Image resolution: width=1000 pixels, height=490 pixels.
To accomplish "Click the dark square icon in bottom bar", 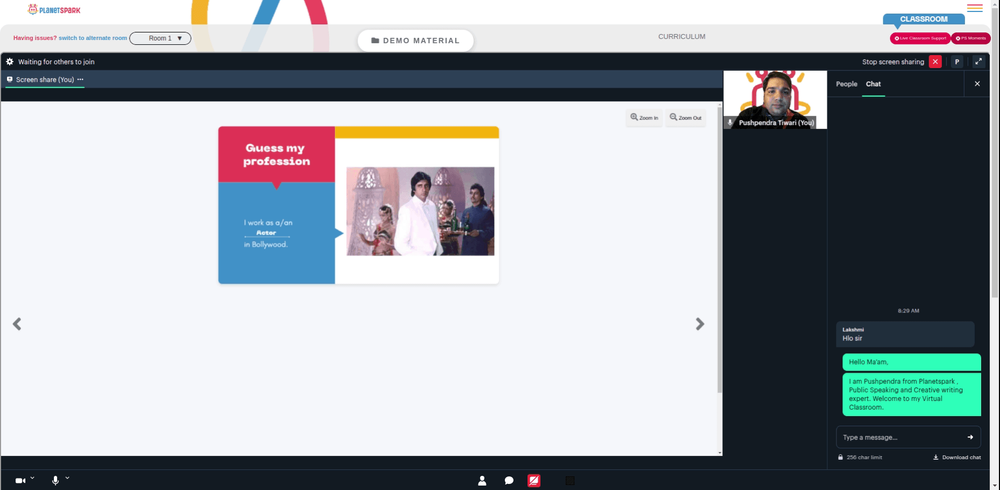I will (570, 480).
